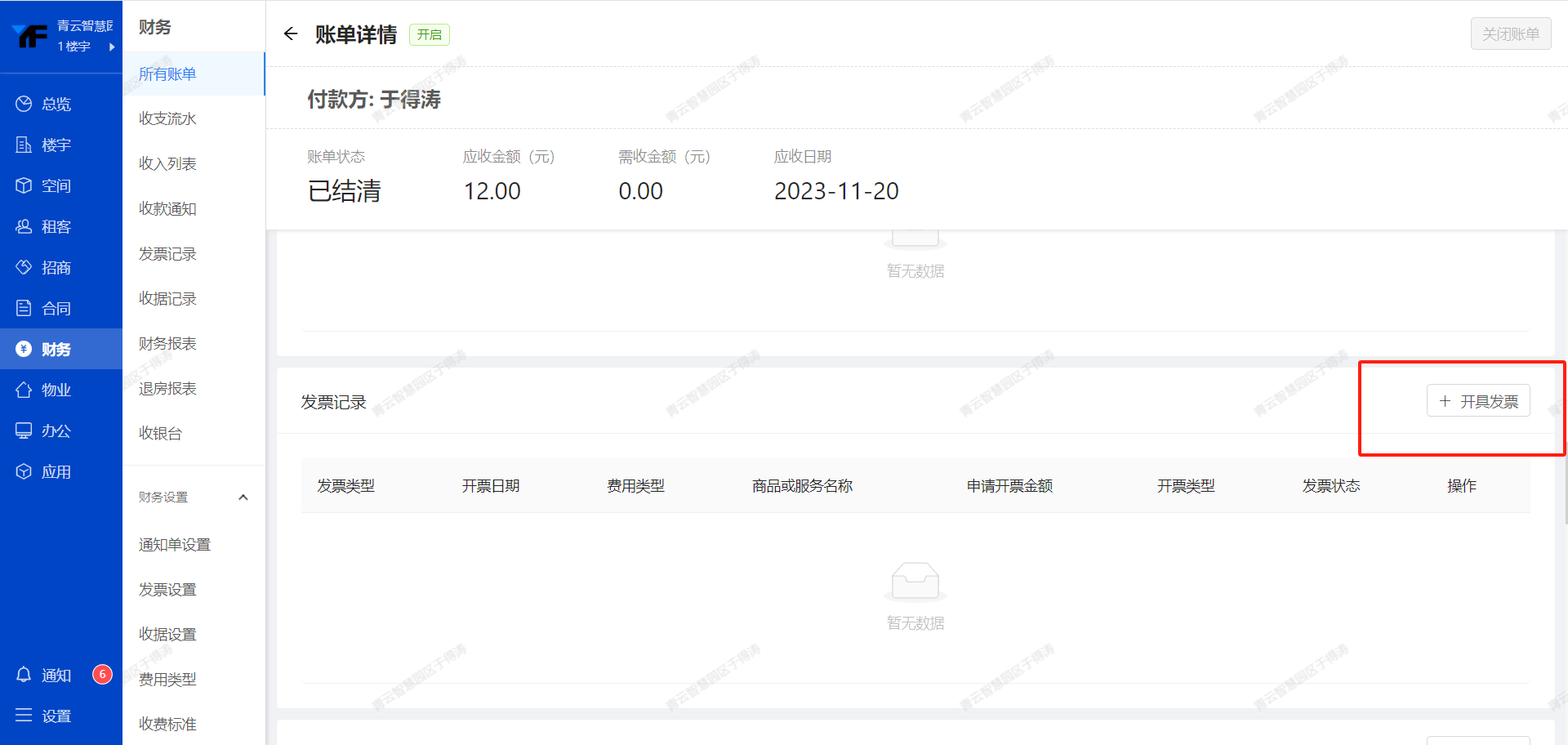Select the 楼宇 building icon

click(24, 145)
